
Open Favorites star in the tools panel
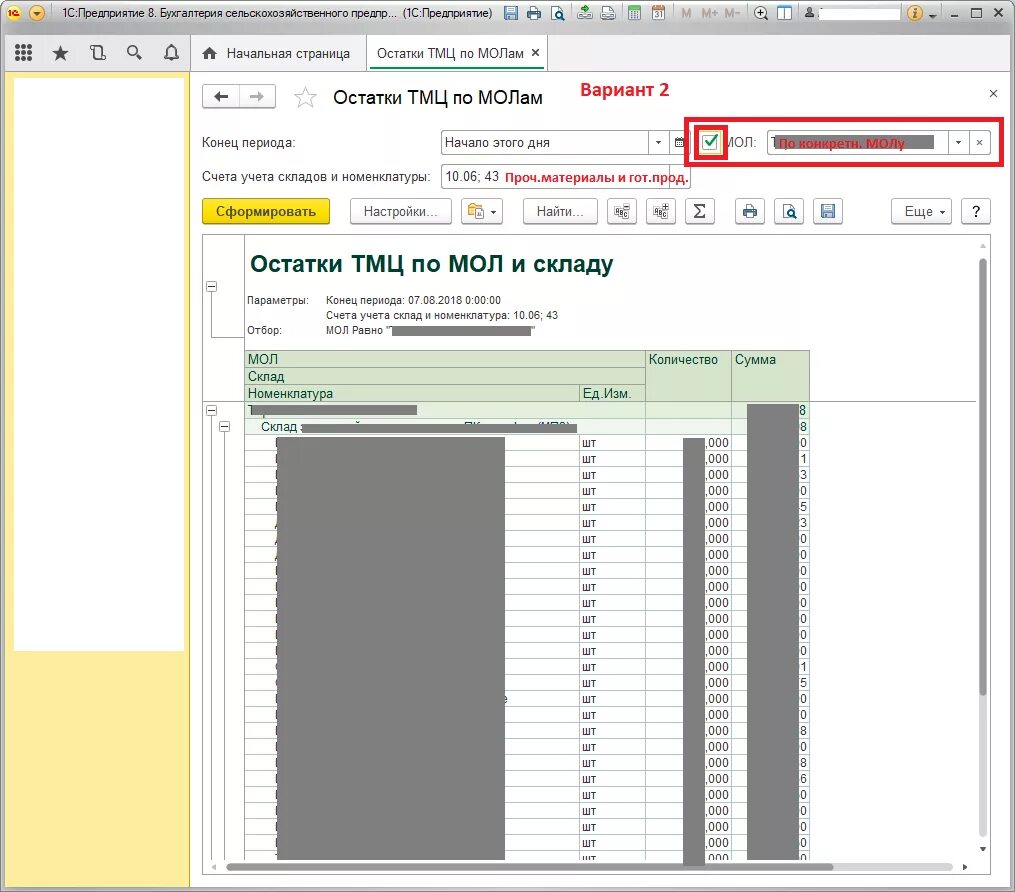tap(60, 53)
